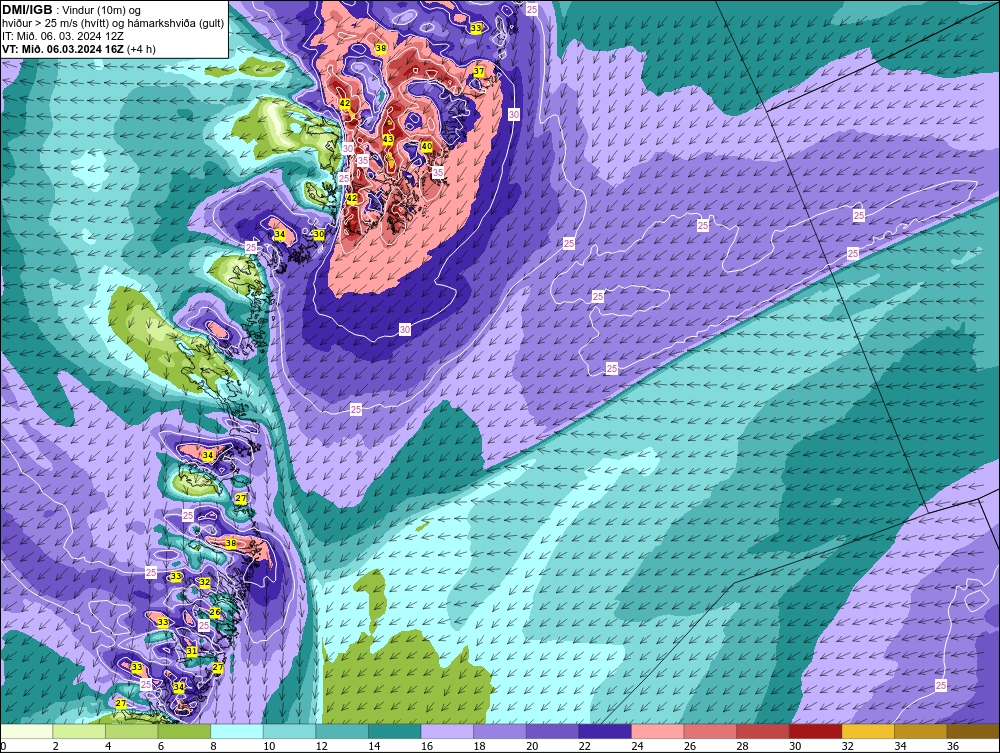Select the dark red 30–32 legend swatch
The image size is (1000, 753).
(x=815, y=731)
